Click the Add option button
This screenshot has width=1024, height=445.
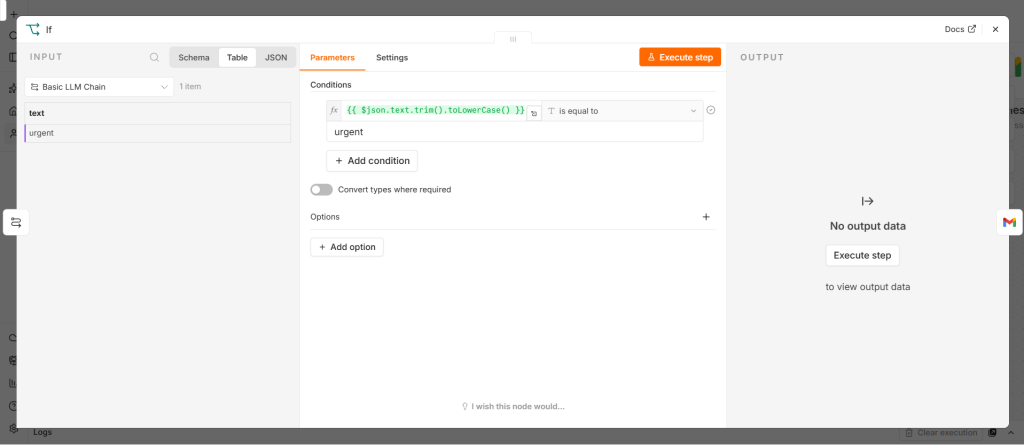click(347, 247)
